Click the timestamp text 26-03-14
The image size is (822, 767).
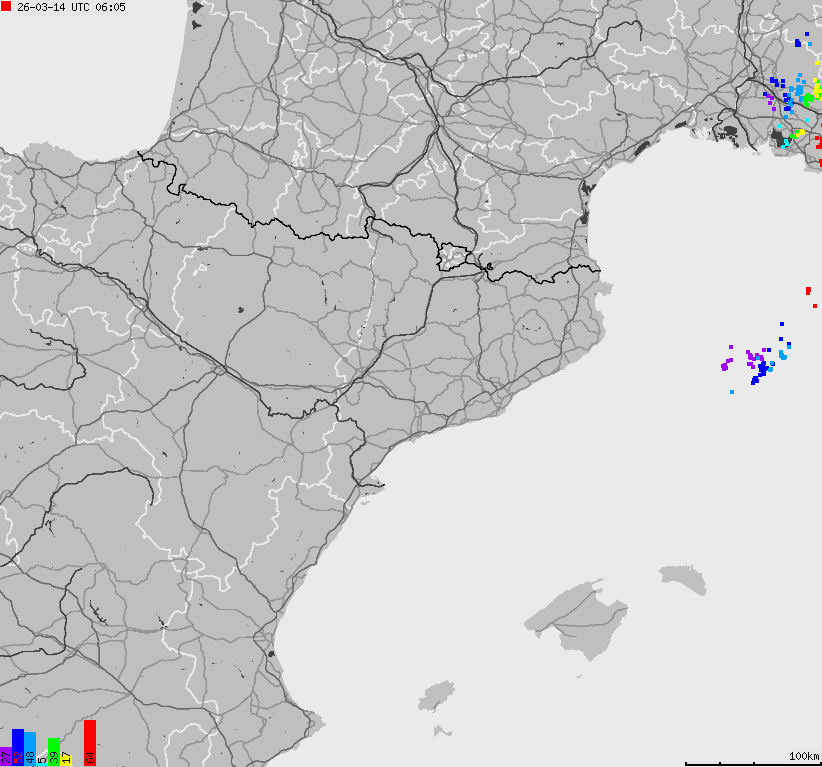click(x=40, y=8)
